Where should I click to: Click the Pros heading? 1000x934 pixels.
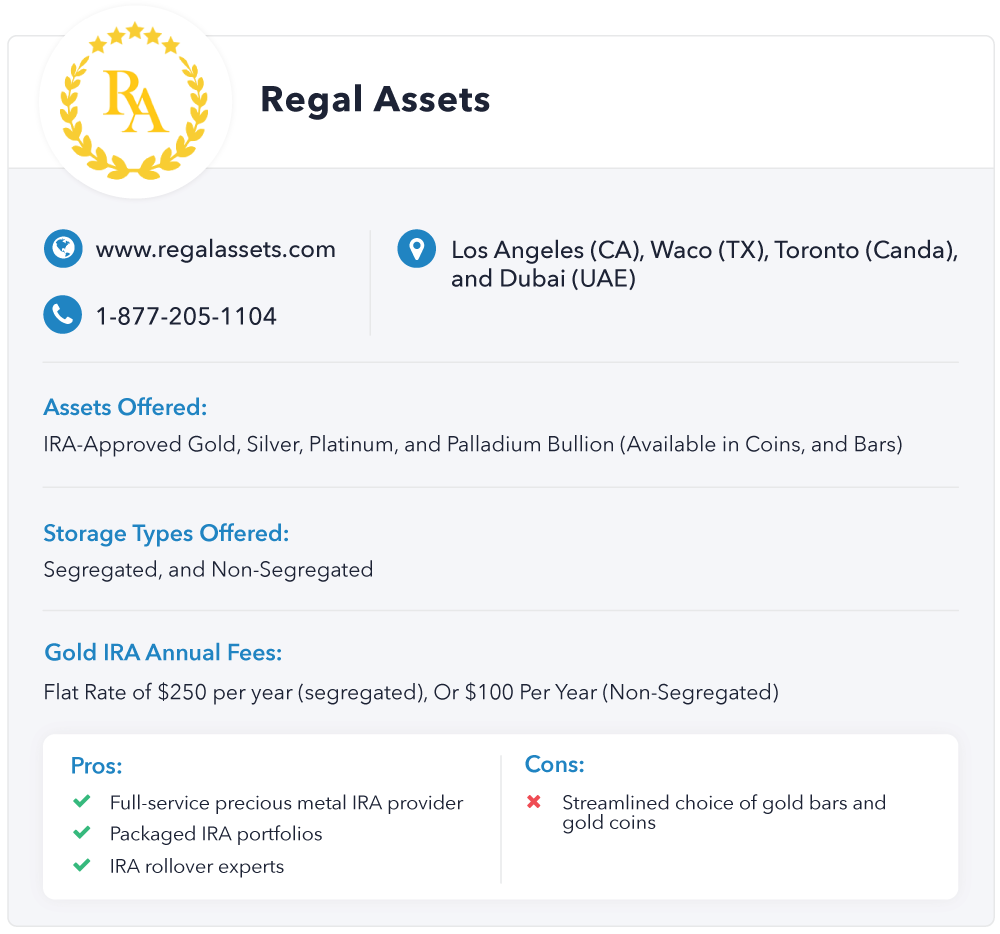point(96,766)
